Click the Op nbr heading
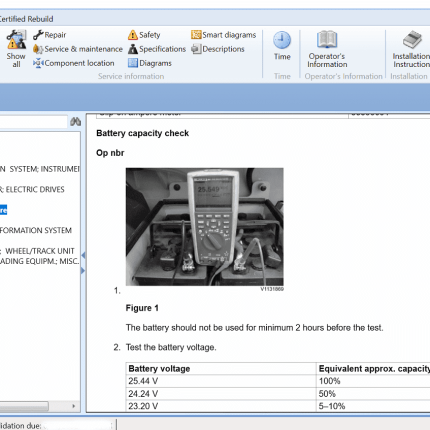The width and height of the screenshot is (430, 430). 110,153
